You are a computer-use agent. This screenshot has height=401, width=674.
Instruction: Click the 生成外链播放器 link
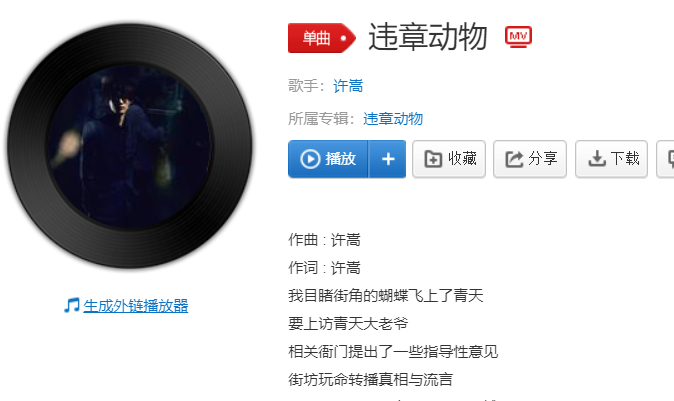tap(136, 306)
